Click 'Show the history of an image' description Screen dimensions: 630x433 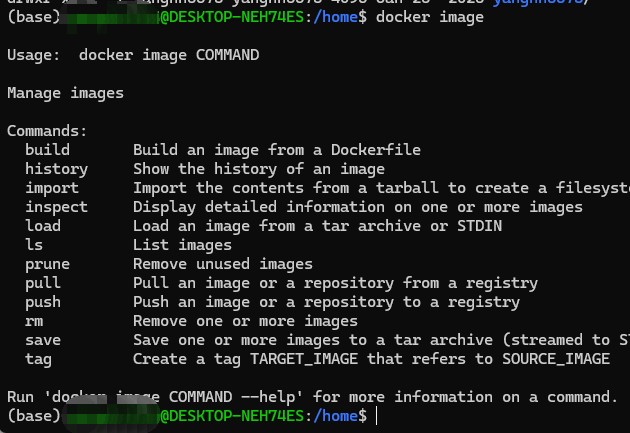point(259,169)
